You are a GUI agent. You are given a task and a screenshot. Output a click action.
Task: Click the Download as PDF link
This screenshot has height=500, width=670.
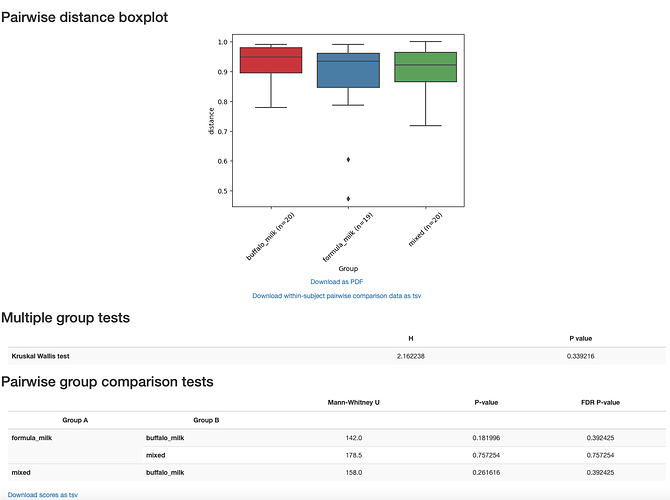tap(336, 282)
